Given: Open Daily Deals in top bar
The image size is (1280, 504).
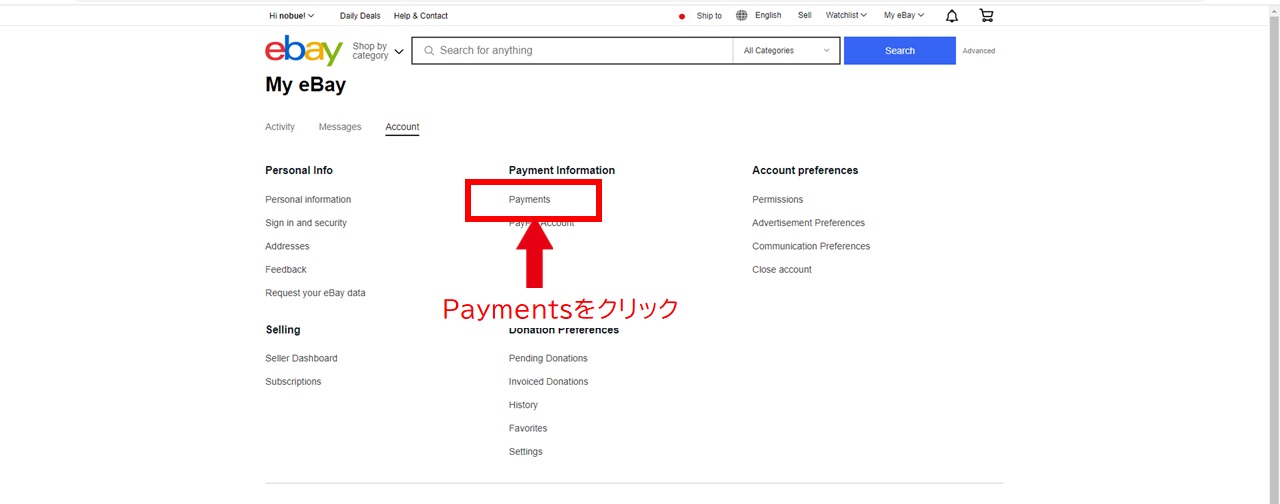Looking at the screenshot, I should pos(360,16).
